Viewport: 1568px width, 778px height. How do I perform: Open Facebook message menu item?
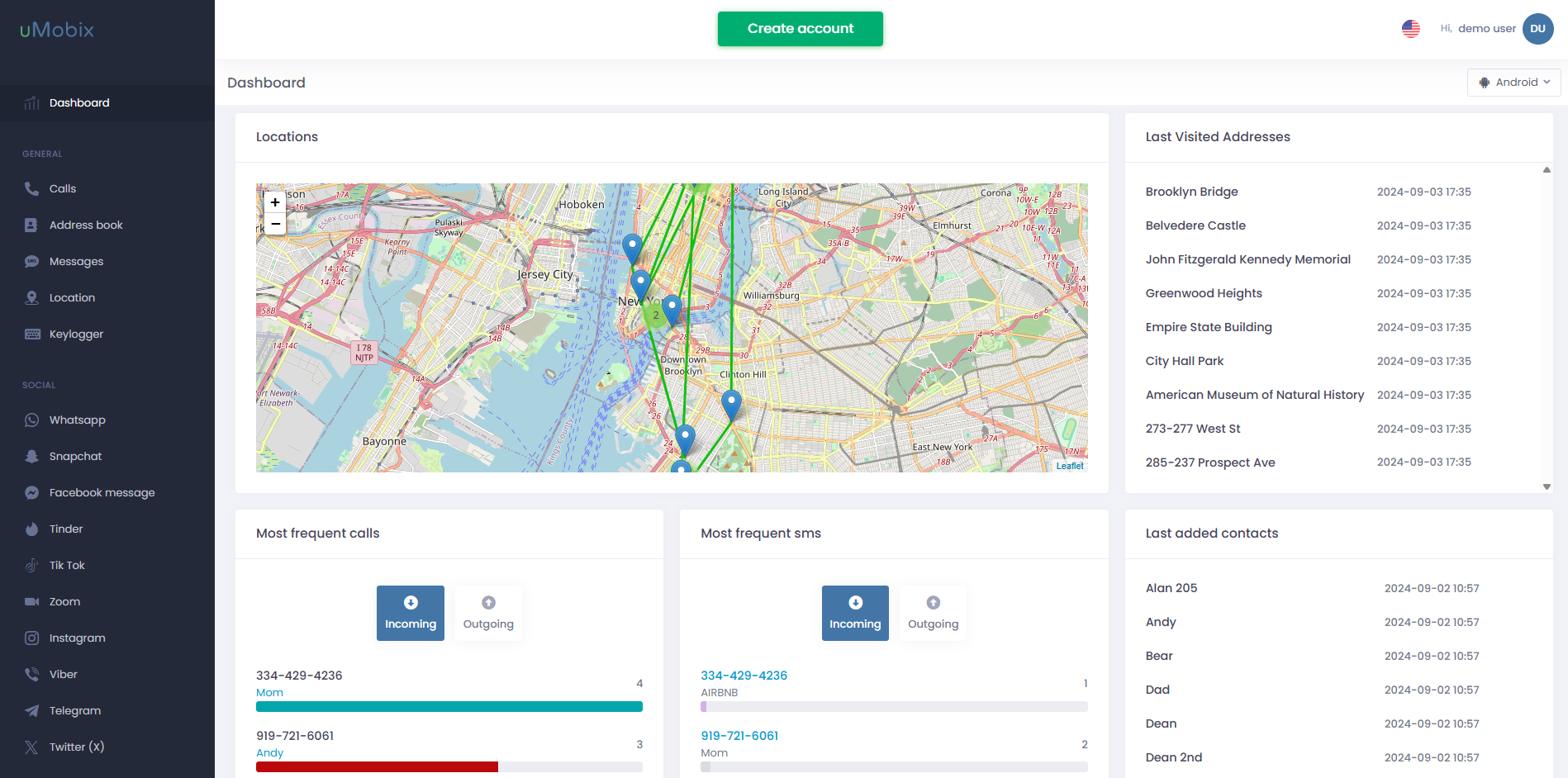pyautogui.click(x=107, y=492)
